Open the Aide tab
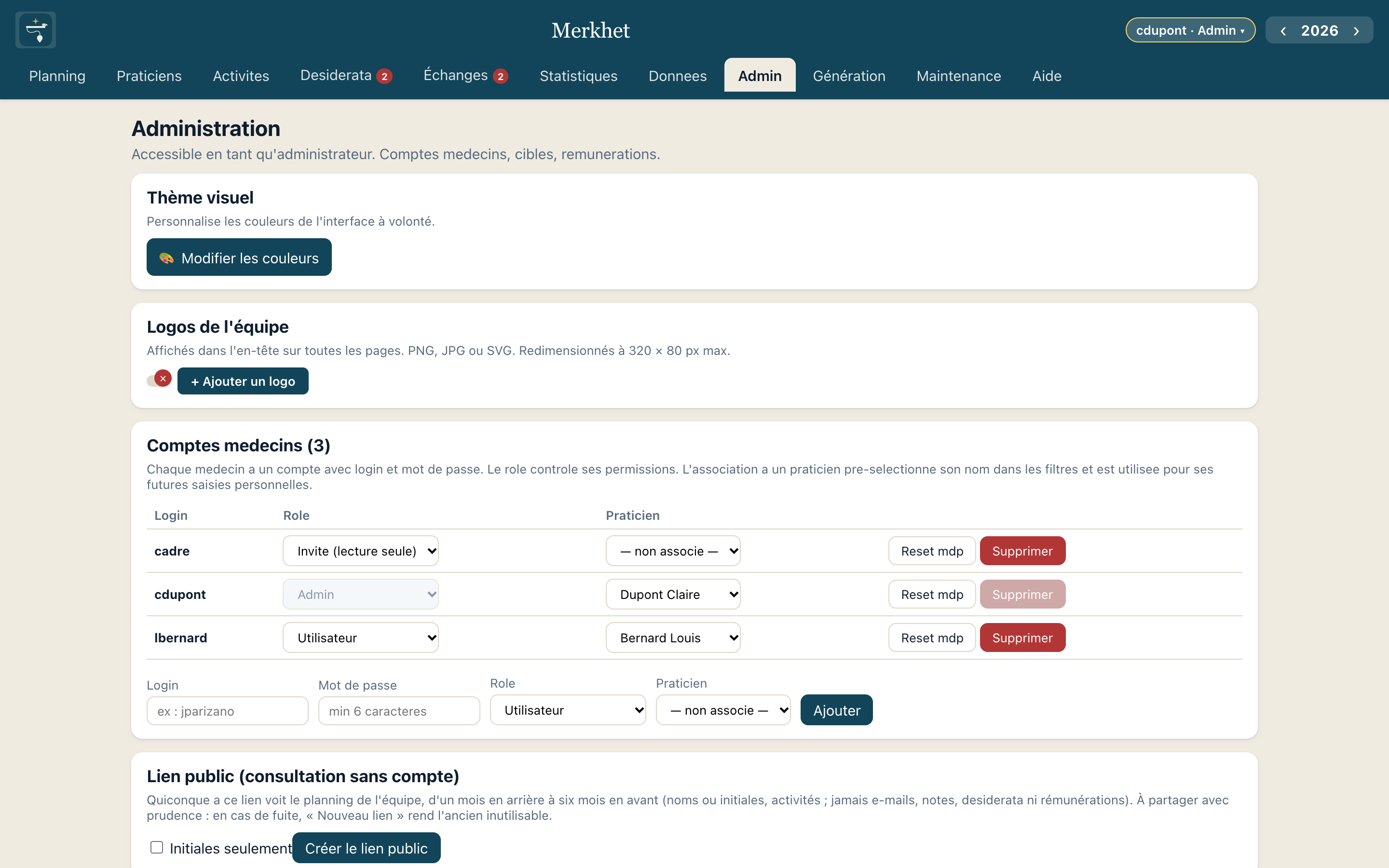The image size is (1389, 868). pos(1047,76)
